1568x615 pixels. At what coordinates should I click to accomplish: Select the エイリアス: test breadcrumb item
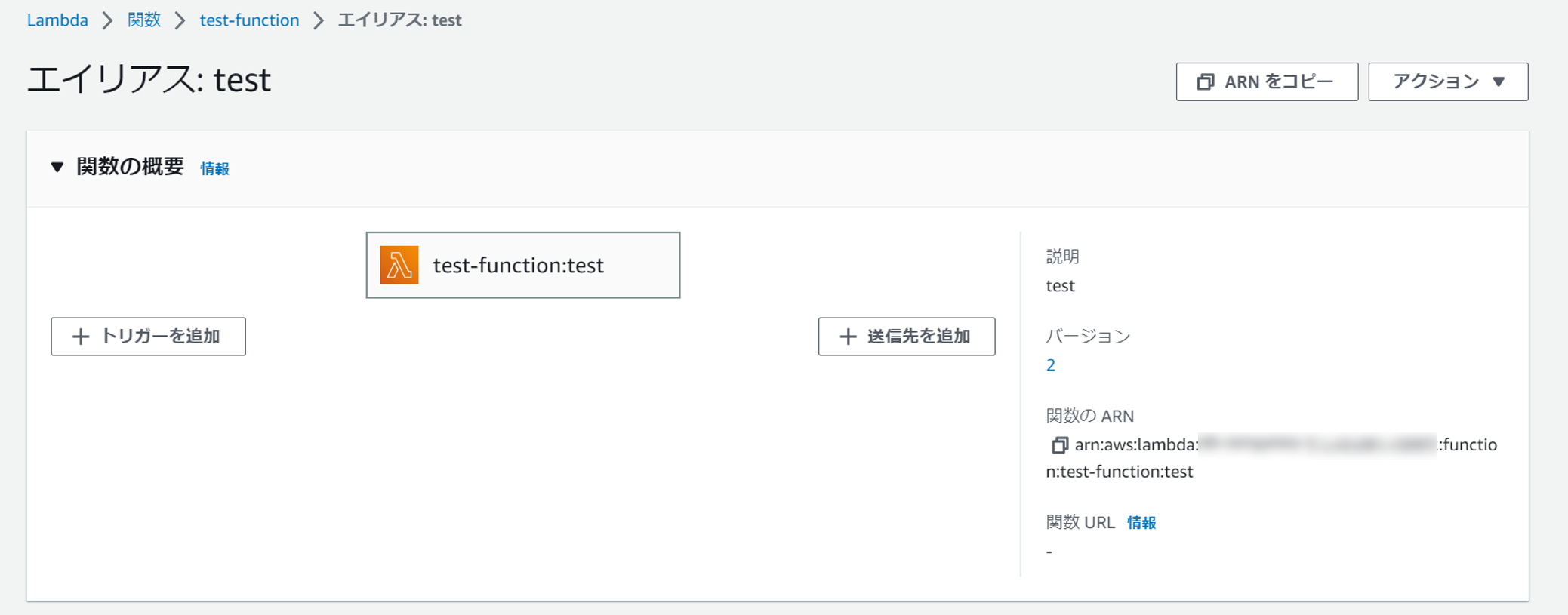click(x=399, y=20)
